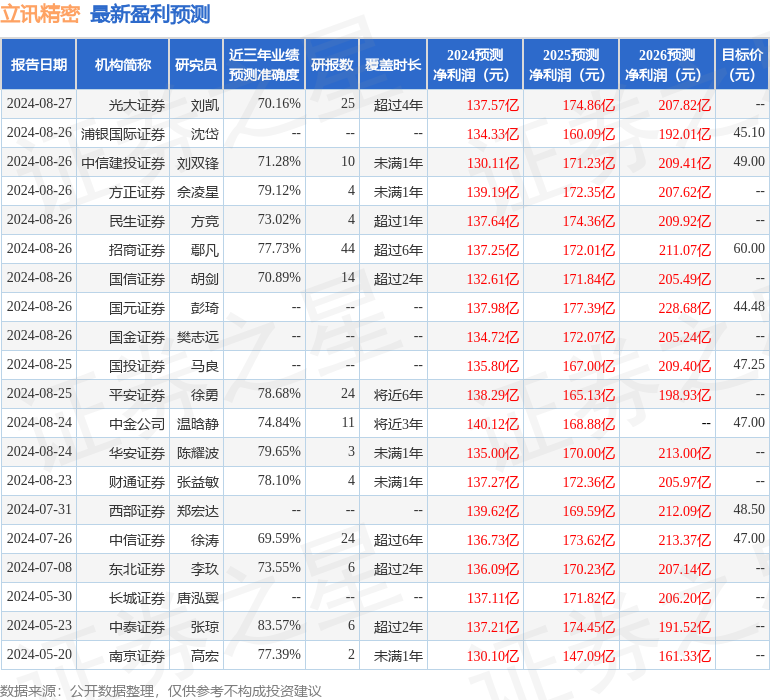Click the target price 60.00
This screenshot has height=700, width=770.
tap(749, 249)
